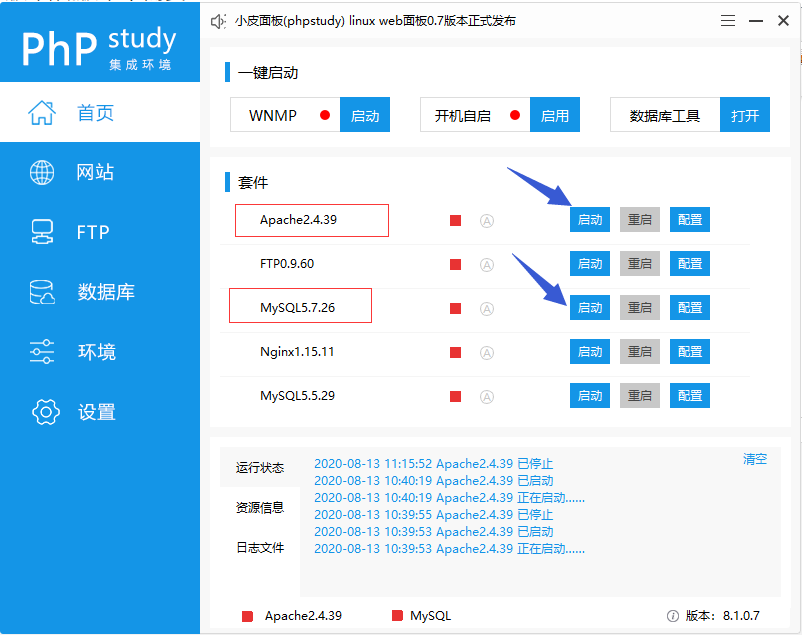802x635 pixels.
Task: Enable boot auto-start with 启用 button
Action: (555, 115)
